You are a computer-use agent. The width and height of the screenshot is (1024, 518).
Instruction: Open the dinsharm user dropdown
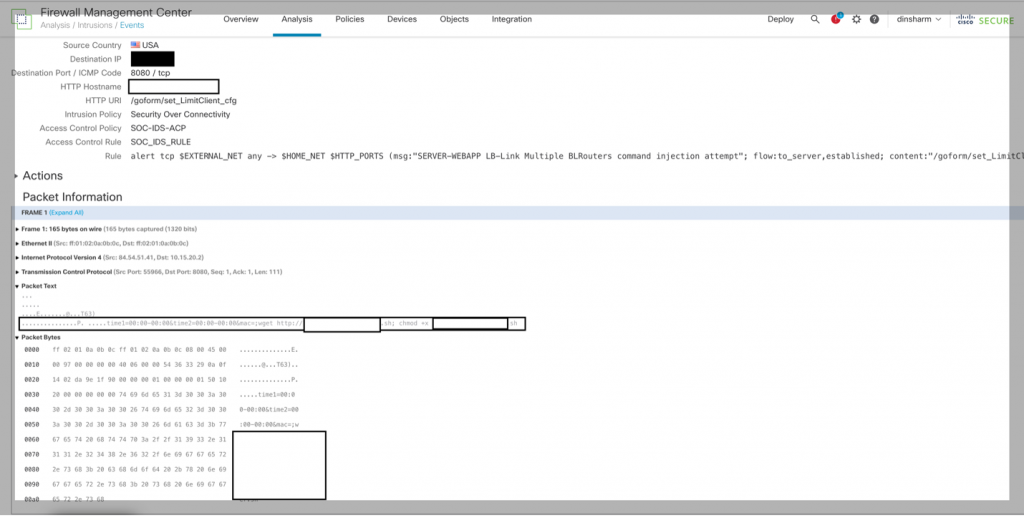click(920, 19)
